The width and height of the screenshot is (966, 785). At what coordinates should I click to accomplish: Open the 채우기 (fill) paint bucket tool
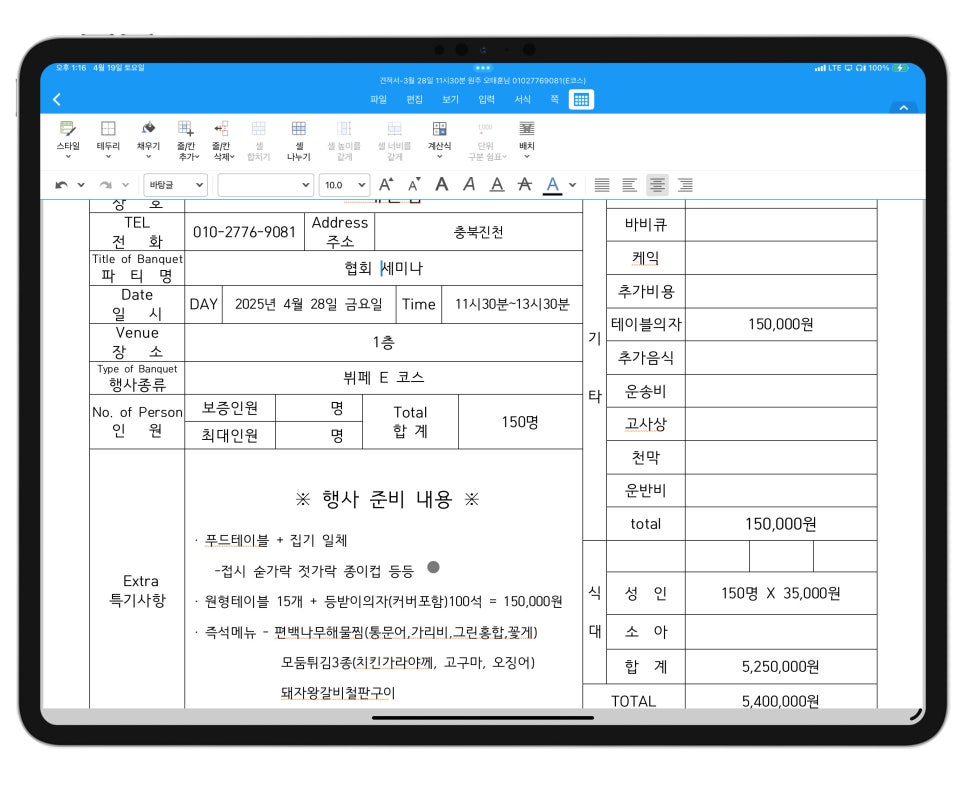click(148, 139)
